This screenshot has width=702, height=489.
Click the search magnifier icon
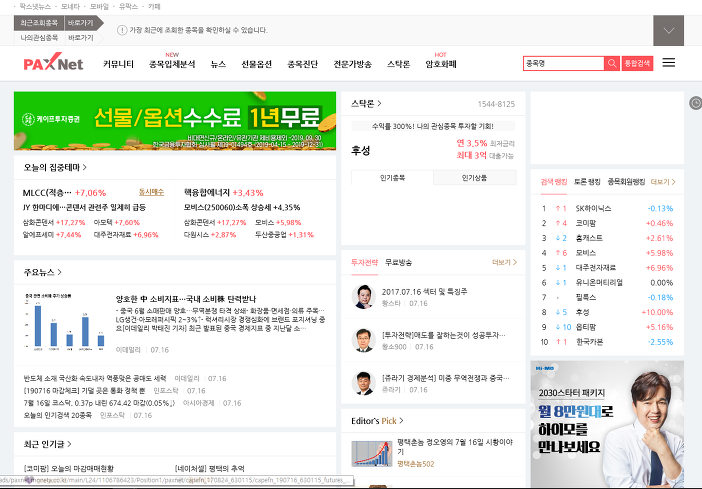[x=612, y=64]
